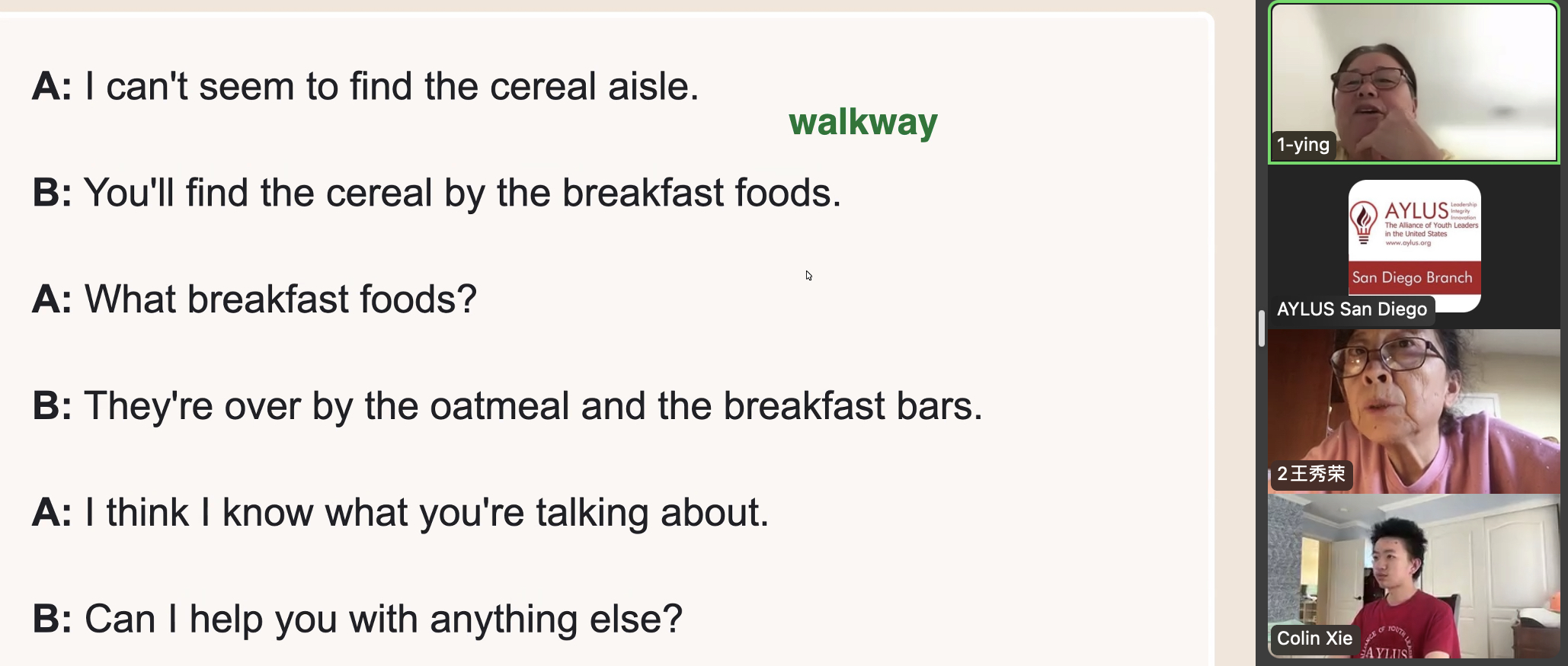Click the green word "walkway"
The height and width of the screenshot is (666, 1568).
[862, 122]
